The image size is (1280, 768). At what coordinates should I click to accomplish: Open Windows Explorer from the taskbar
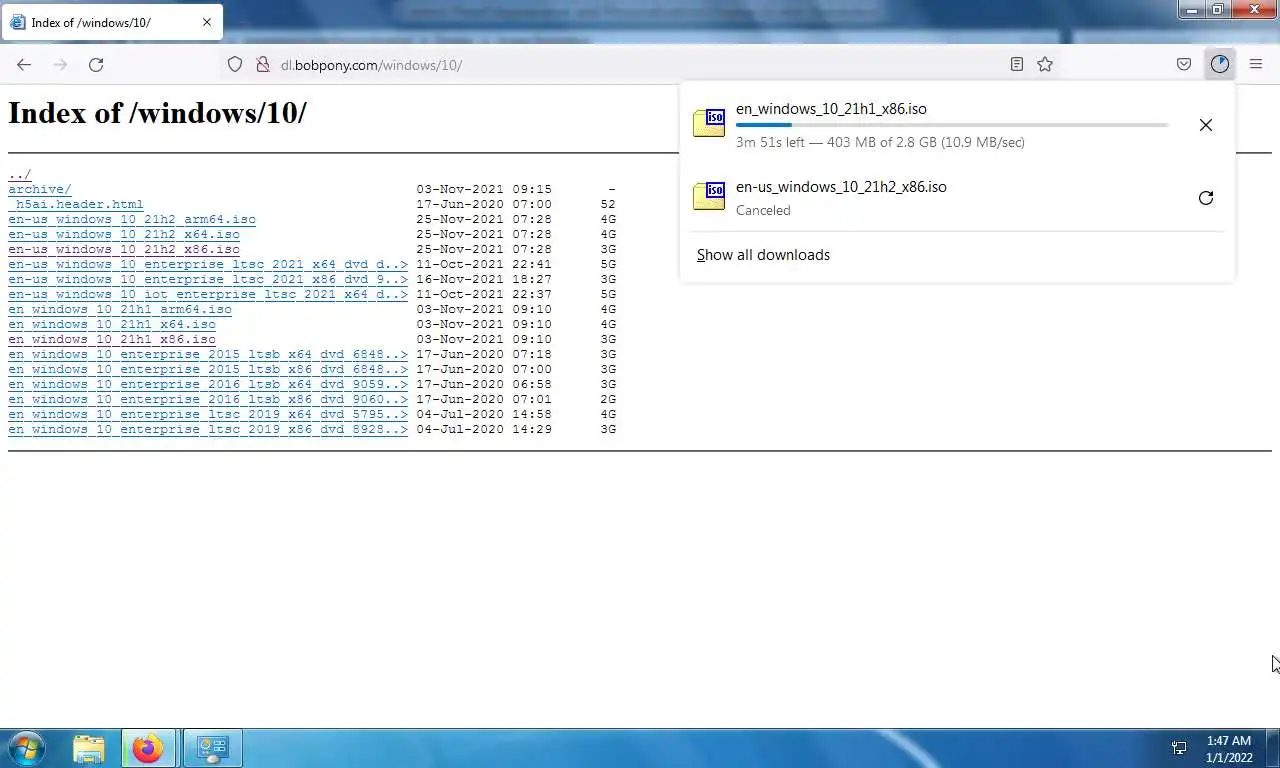click(x=88, y=748)
